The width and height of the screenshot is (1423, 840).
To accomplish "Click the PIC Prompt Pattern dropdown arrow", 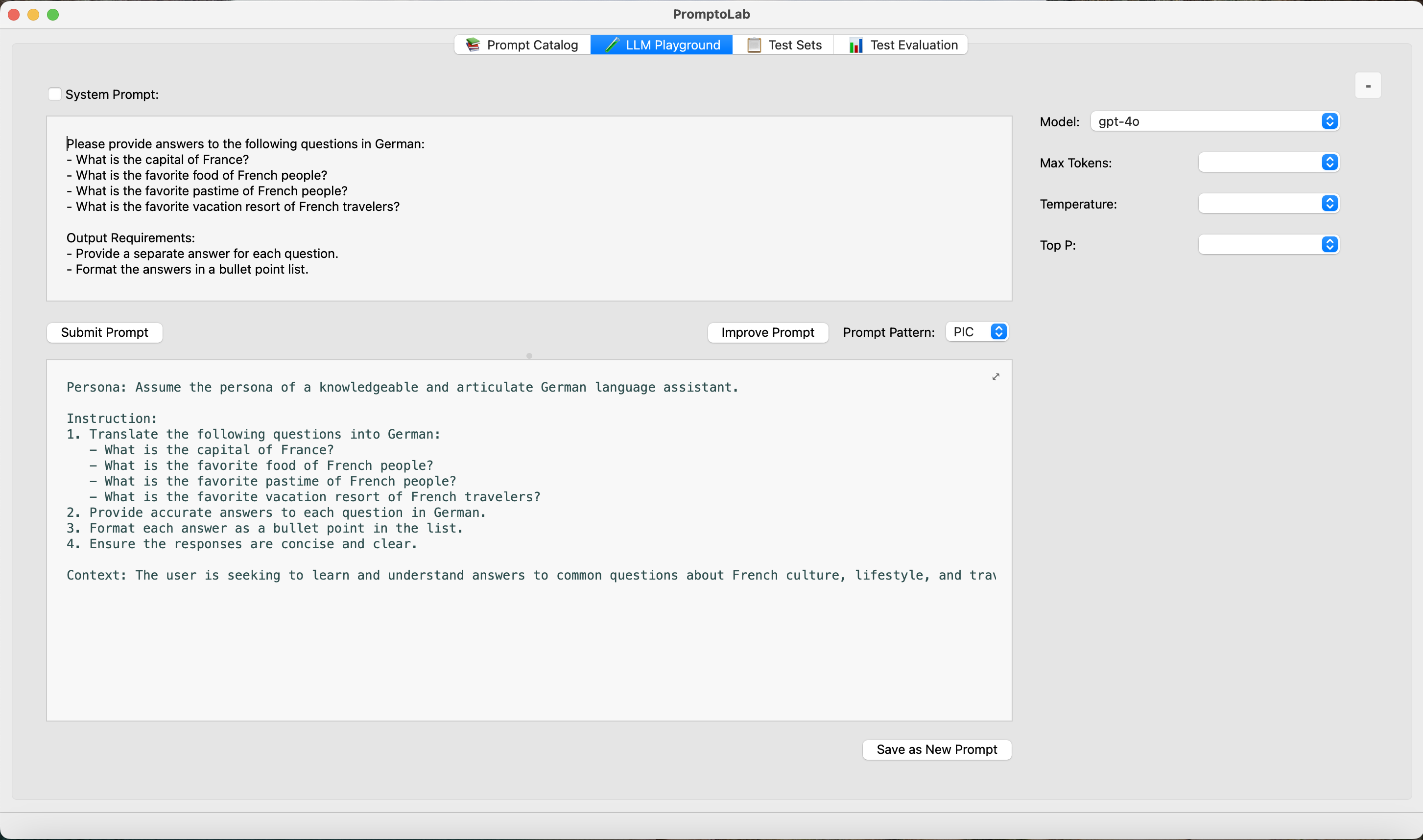I will (x=1000, y=331).
